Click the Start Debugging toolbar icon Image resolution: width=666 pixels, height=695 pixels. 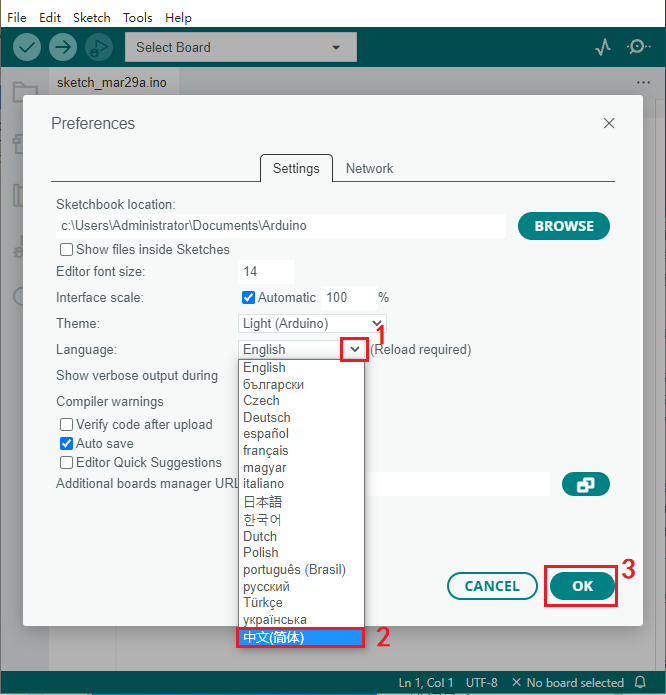point(99,47)
